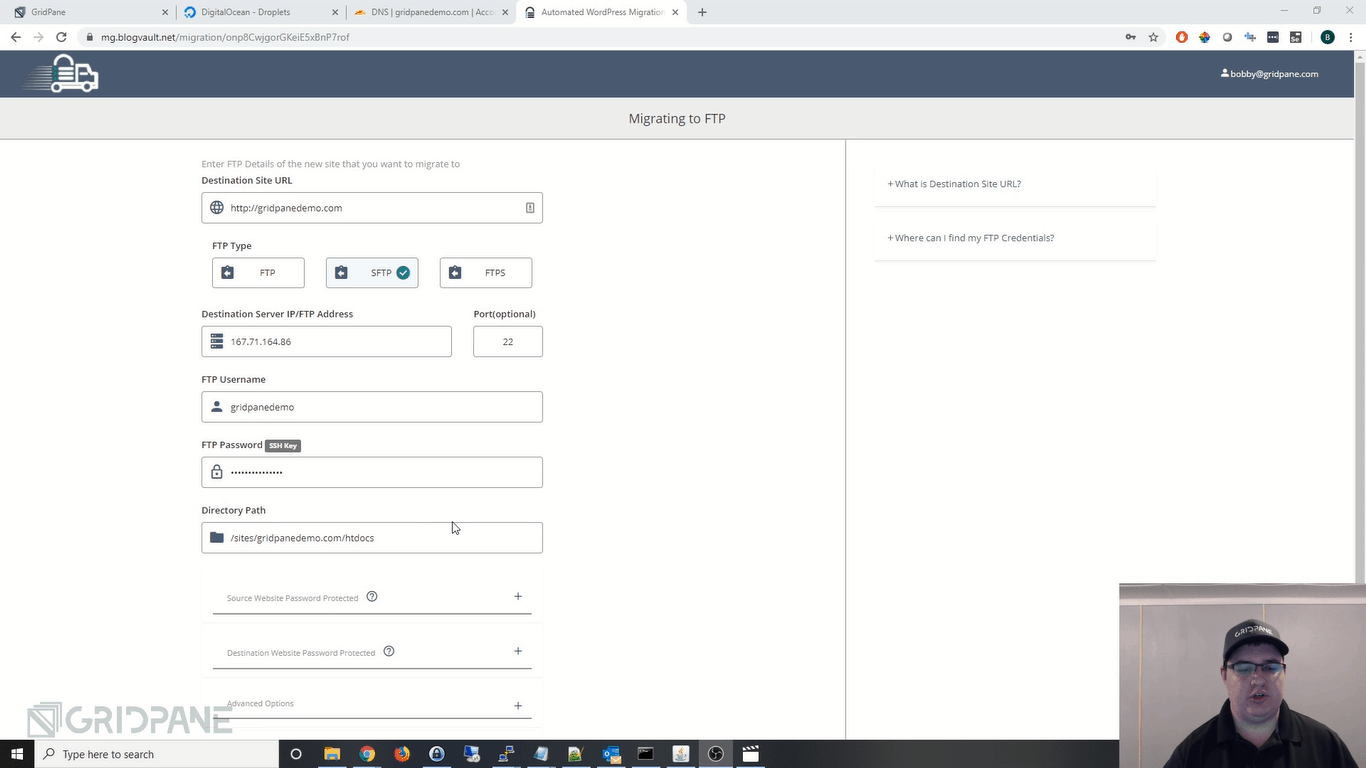Click the help icon beside Source Website Password Protected
The width and height of the screenshot is (1366, 768).
coord(372,597)
